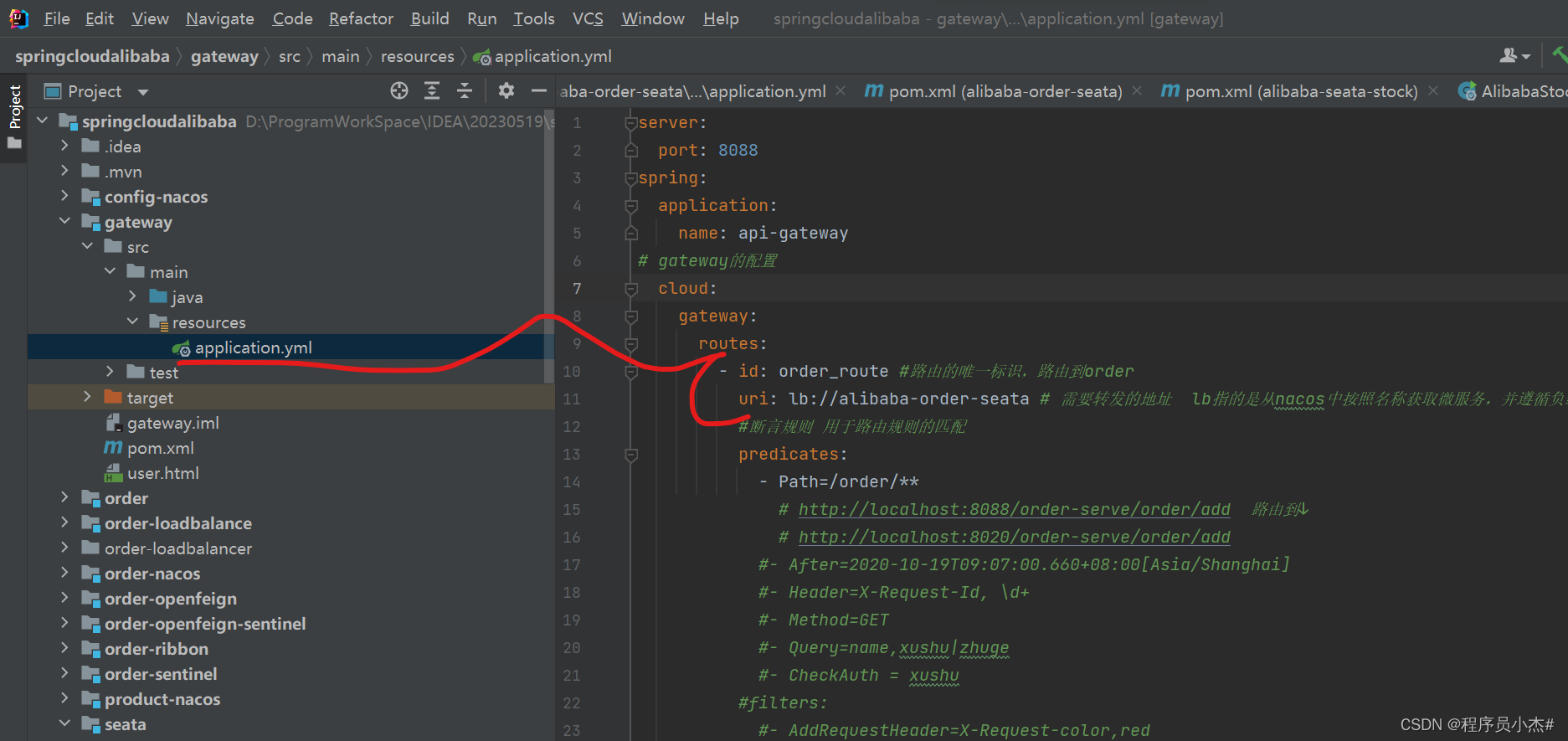The width and height of the screenshot is (1568, 741).
Task: Hide the Project panel with minus icon
Action: point(539,90)
